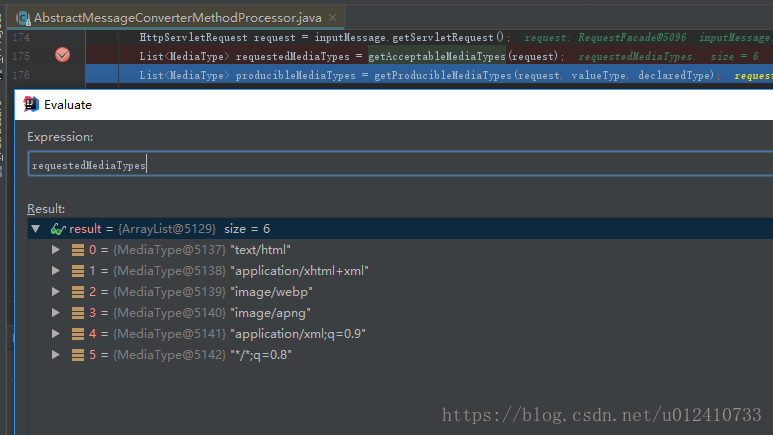Click the Expression input field

pos(400,165)
